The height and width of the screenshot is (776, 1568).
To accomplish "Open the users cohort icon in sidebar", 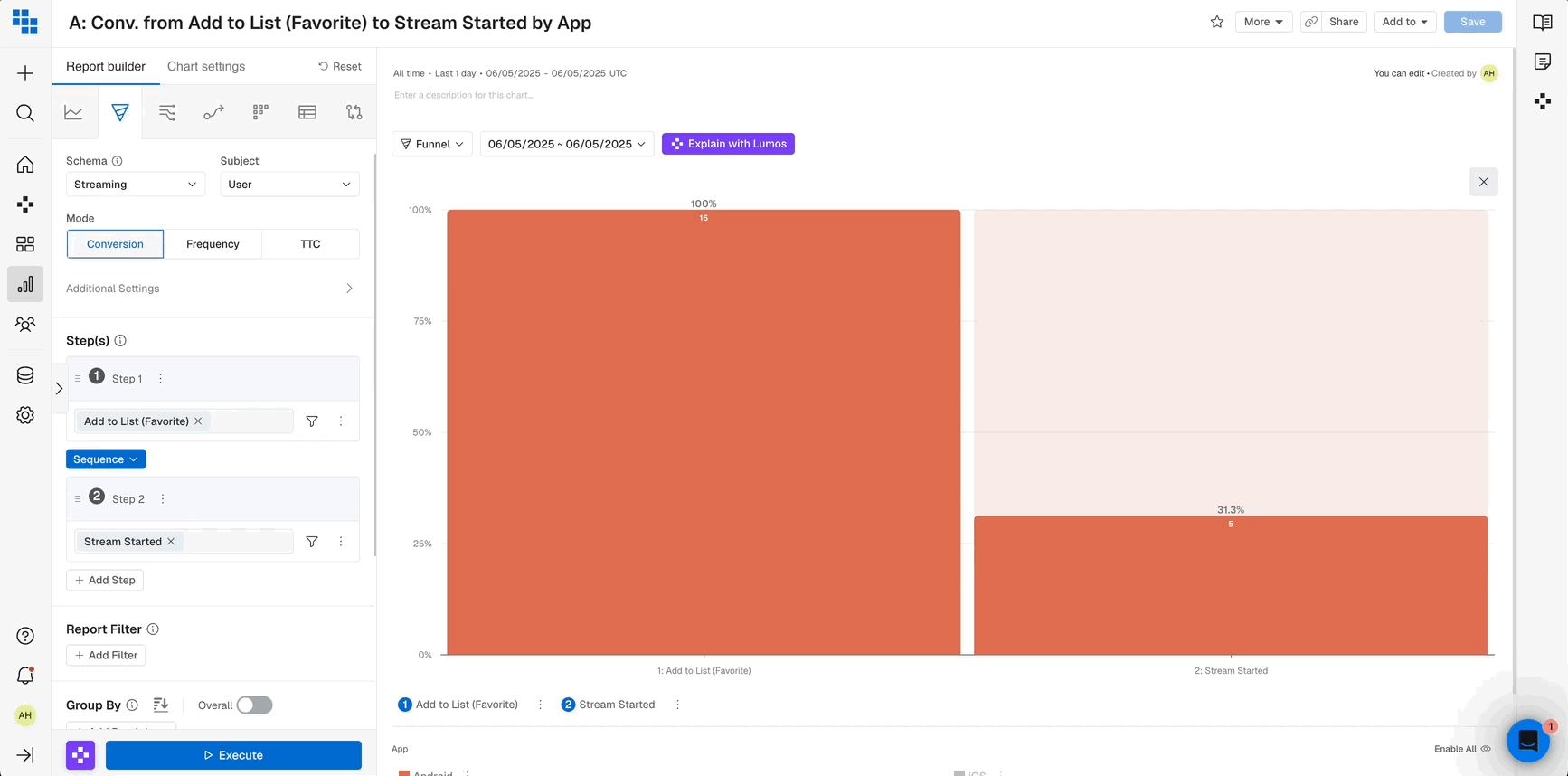I will point(25,324).
